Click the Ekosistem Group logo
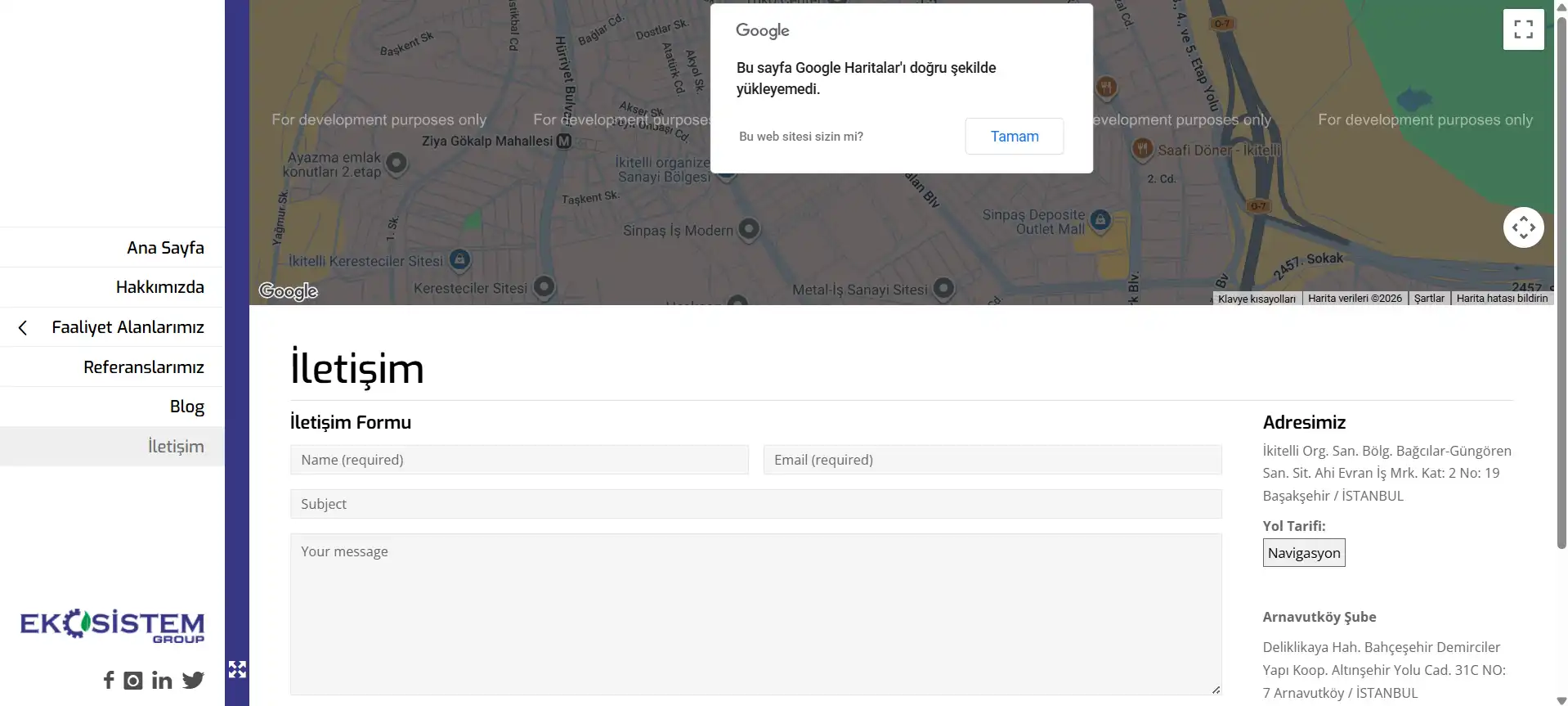This screenshot has width=1568, height=706. [112, 626]
